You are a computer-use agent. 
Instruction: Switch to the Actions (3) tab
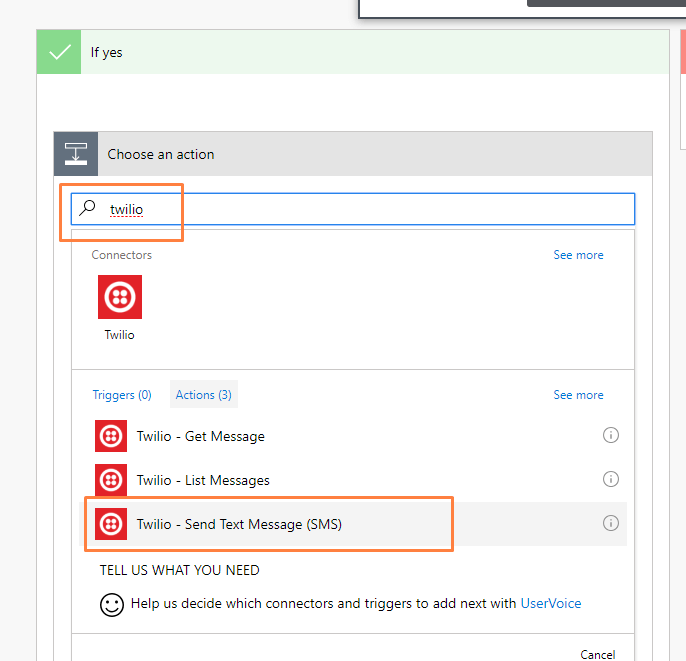click(x=204, y=395)
